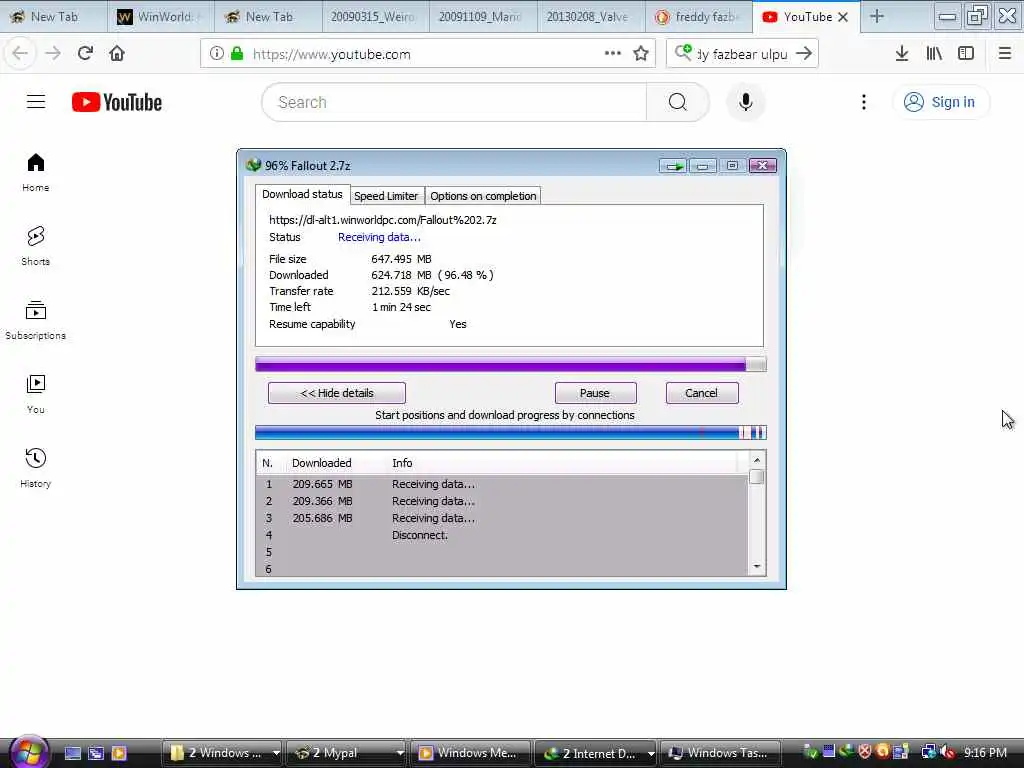Select connection row 3 with 205.686 MB

(x=502, y=518)
